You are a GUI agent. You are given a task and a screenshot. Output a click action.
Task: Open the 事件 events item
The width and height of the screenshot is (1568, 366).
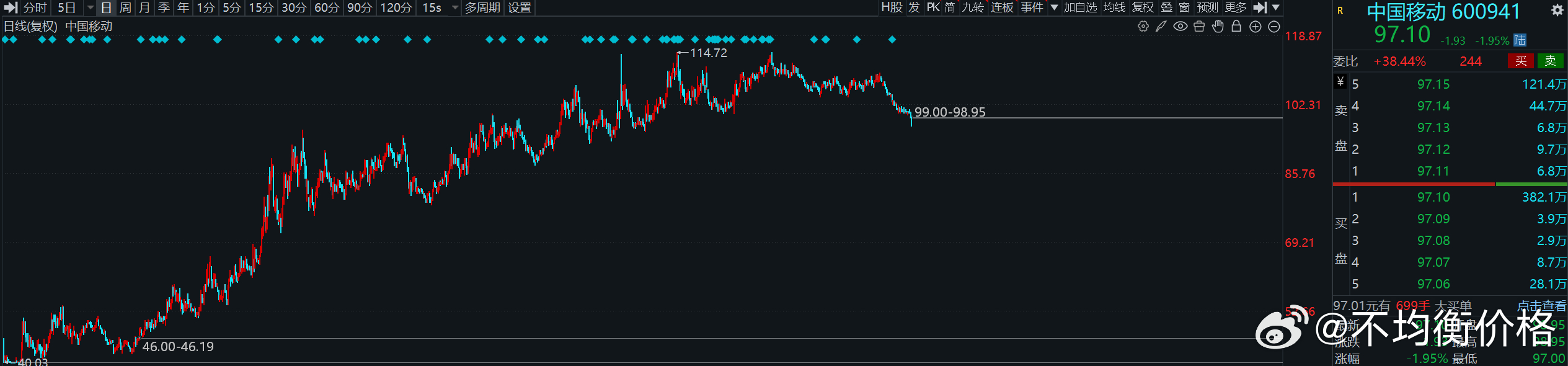coord(1032,7)
